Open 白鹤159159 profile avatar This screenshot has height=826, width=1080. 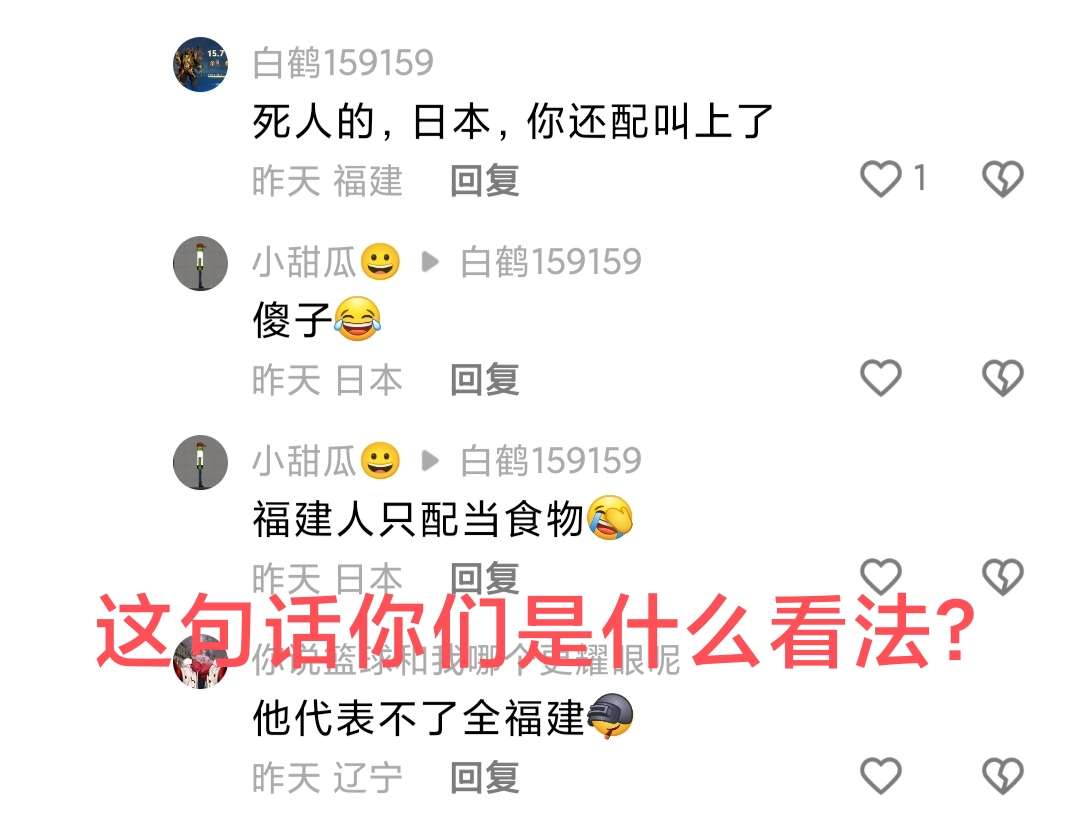point(200,64)
